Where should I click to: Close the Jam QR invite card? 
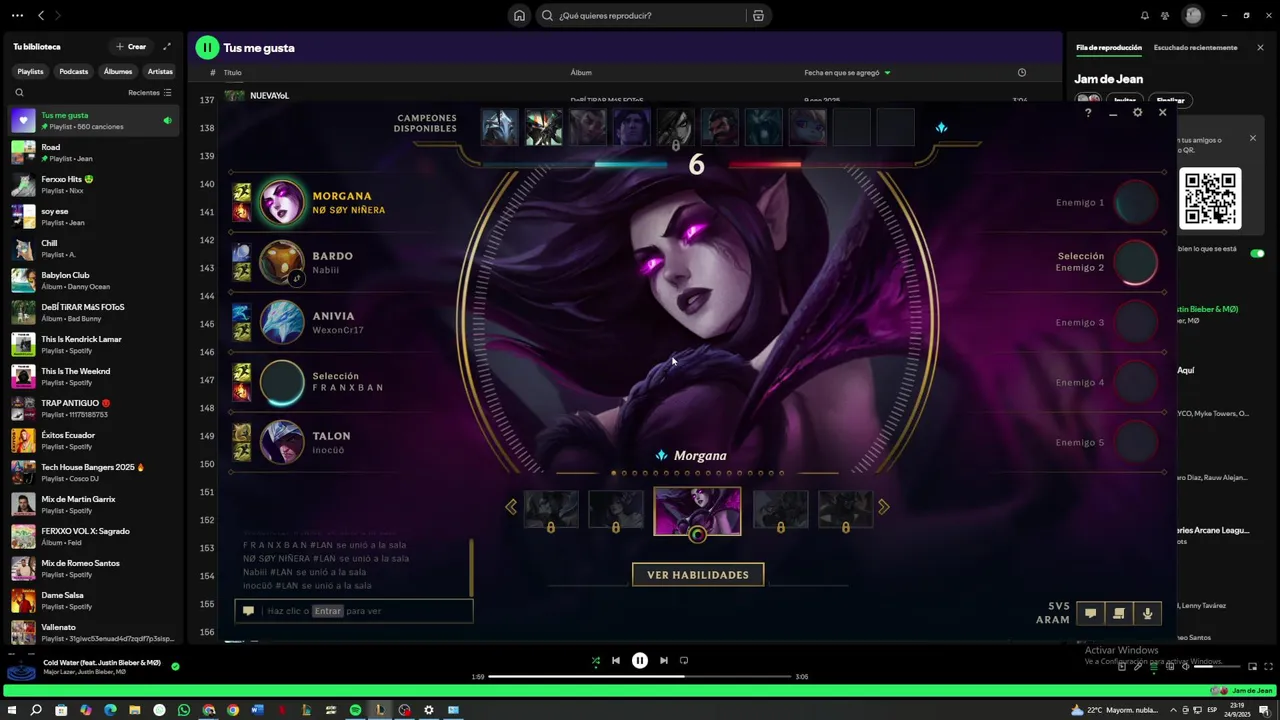(1252, 138)
